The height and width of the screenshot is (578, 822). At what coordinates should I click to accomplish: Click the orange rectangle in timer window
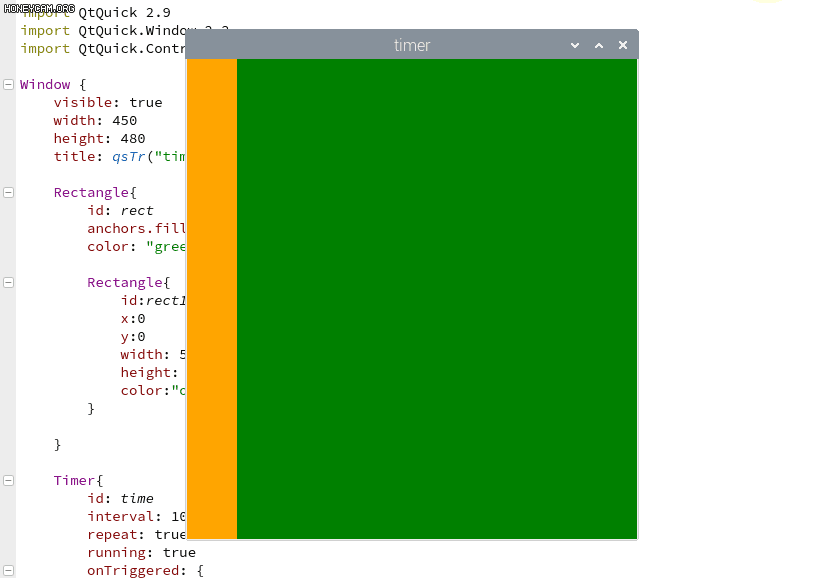click(212, 298)
